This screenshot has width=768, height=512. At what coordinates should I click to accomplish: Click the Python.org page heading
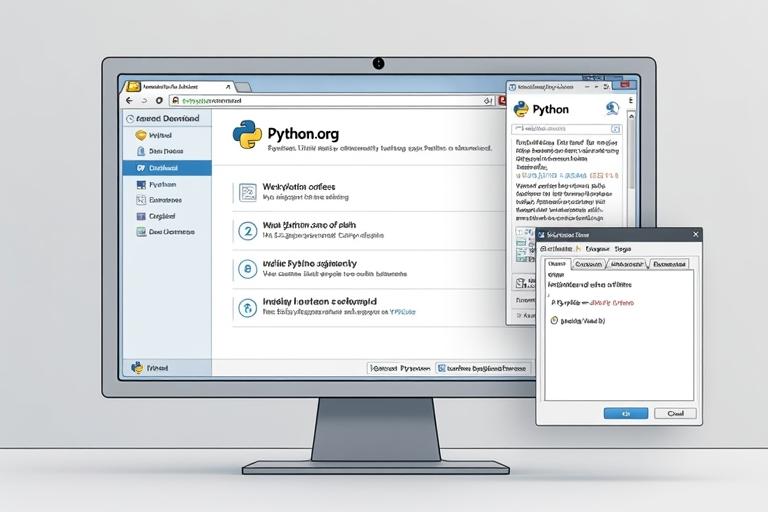(x=303, y=134)
